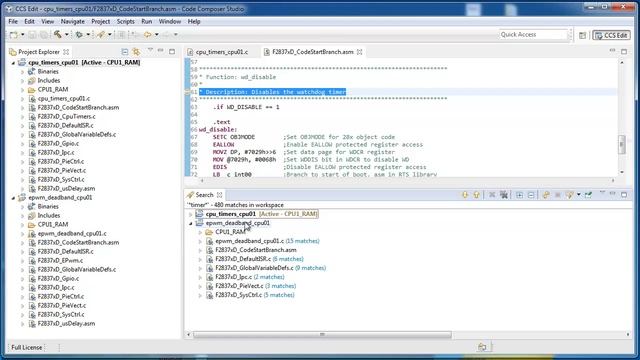640x360 pixels.
Task: Select CPU1_RAM folder in search results
Action: pos(230,232)
